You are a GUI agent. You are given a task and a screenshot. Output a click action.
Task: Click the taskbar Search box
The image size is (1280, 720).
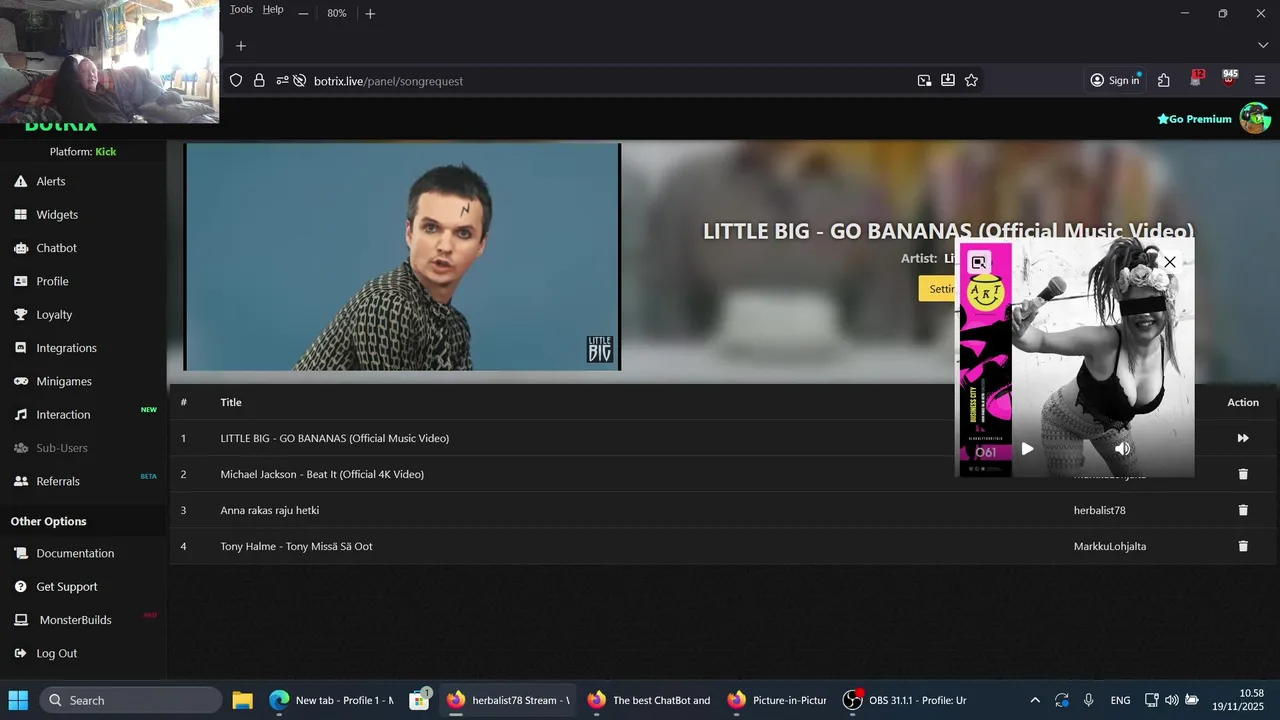click(x=130, y=700)
